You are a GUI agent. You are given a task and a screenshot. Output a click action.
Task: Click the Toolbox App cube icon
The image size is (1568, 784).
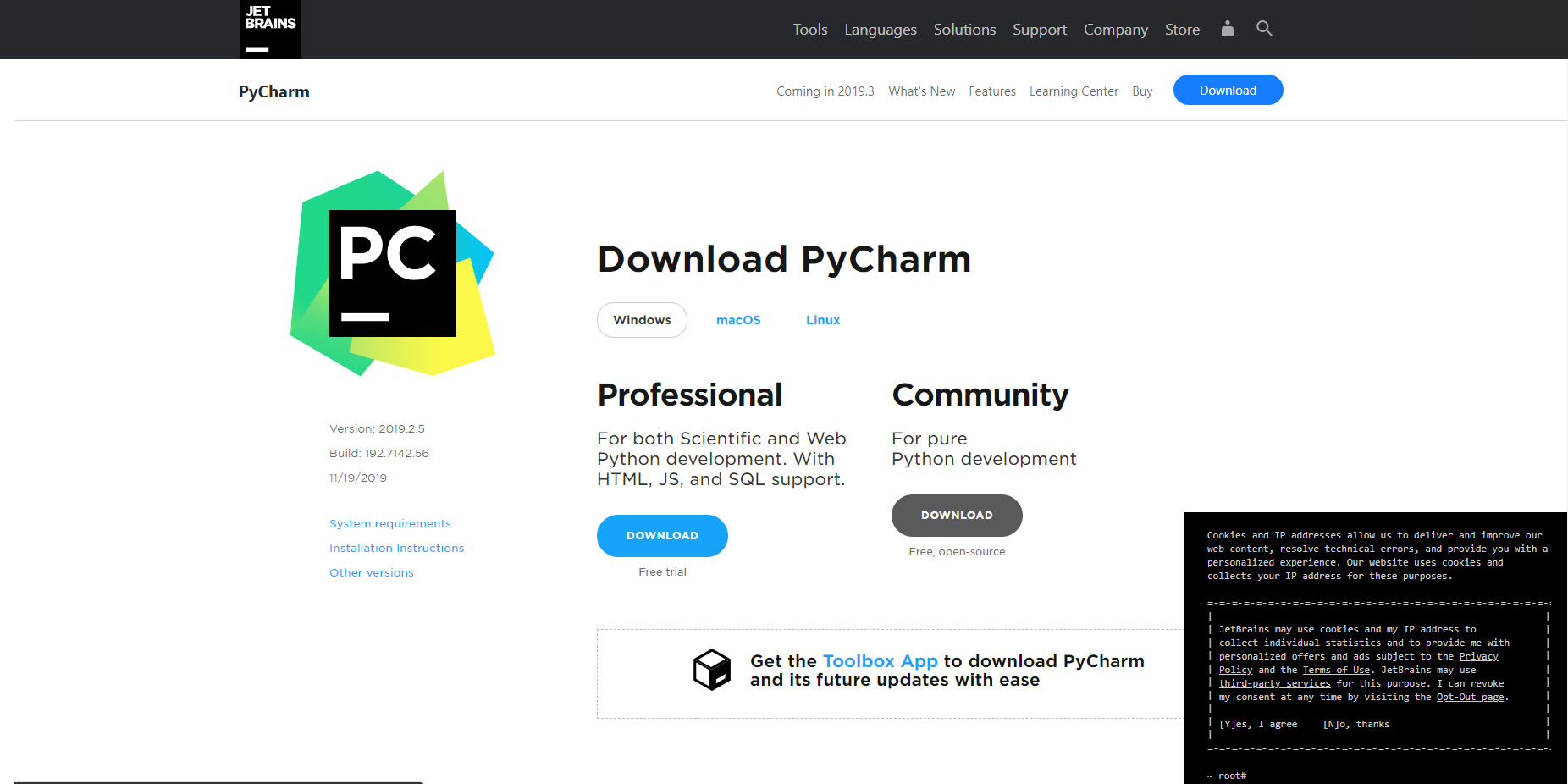coord(712,670)
